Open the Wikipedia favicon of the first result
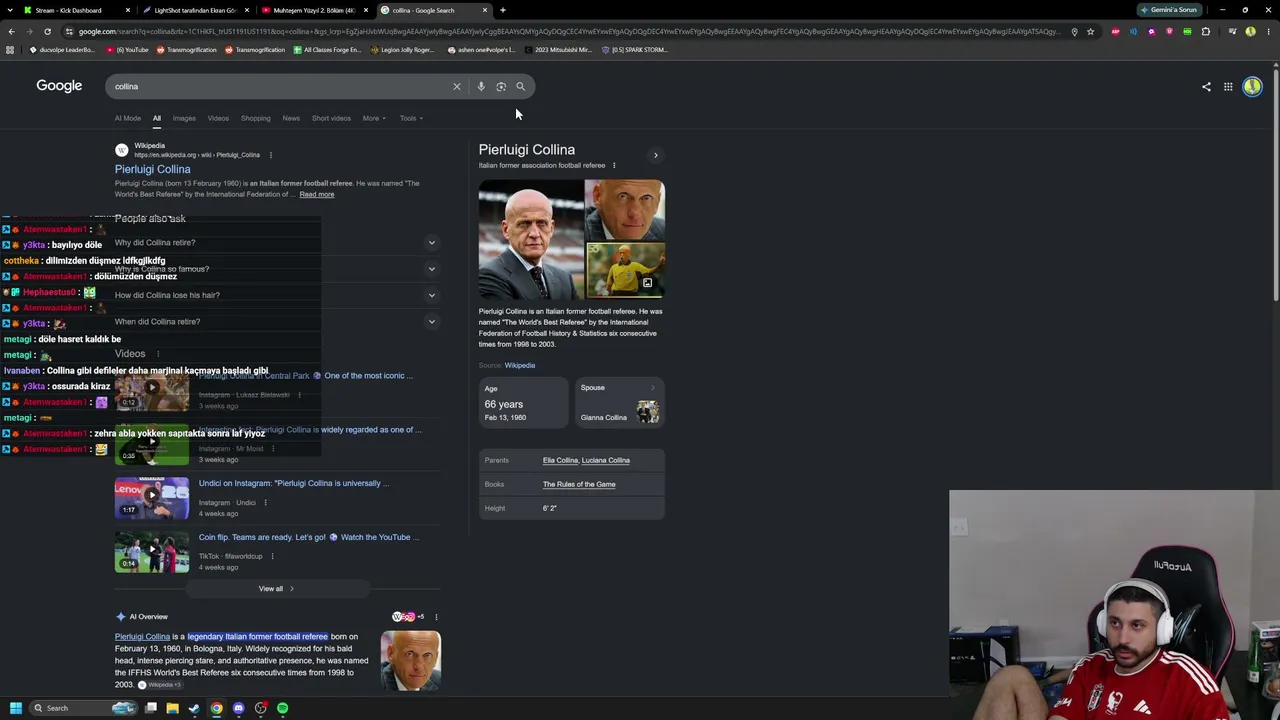Image resolution: width=1280 pixels, height=720 pixels. click(122, 150)
